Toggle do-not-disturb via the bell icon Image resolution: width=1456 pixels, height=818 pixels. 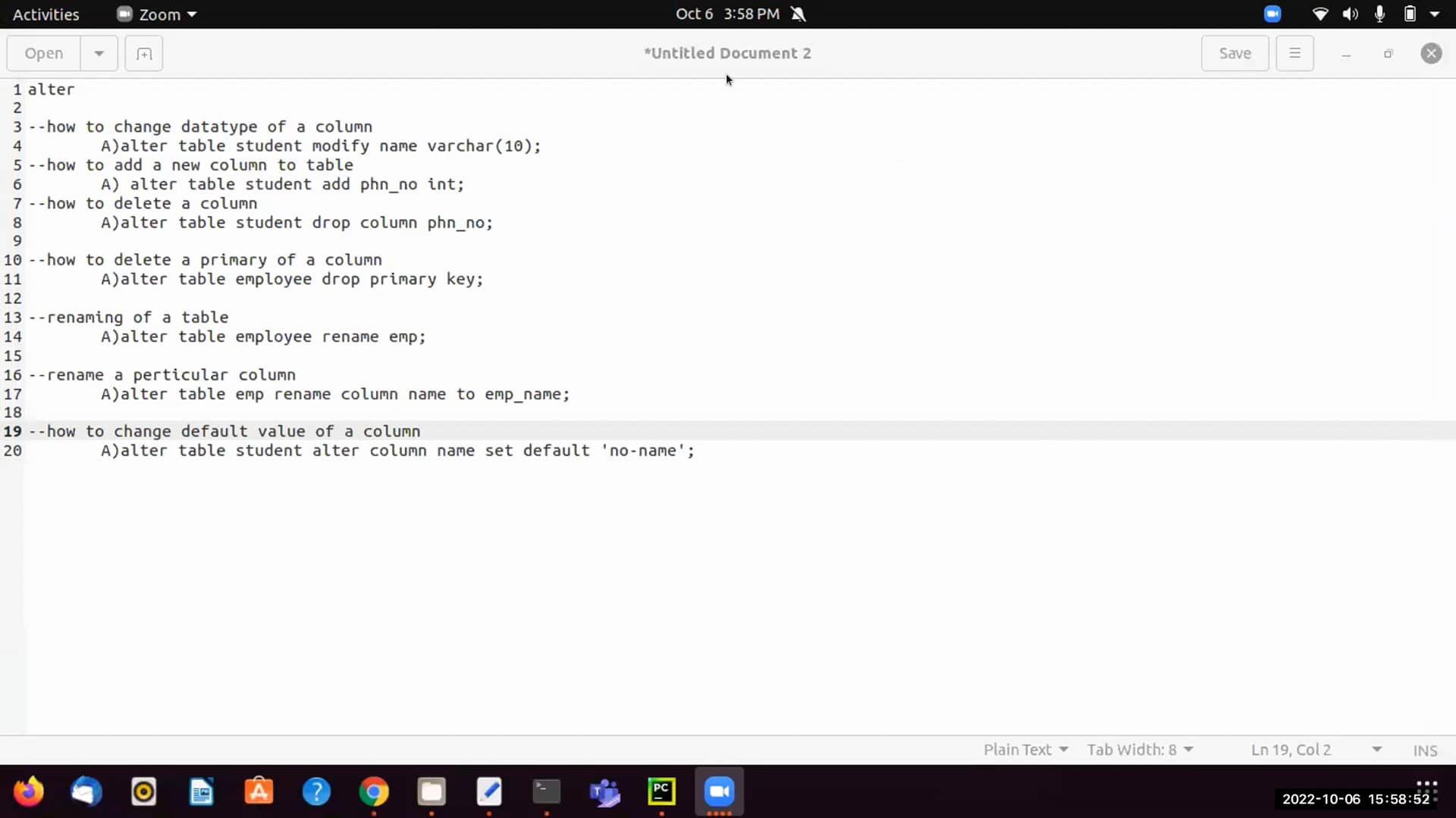click(x=799, y=14)
